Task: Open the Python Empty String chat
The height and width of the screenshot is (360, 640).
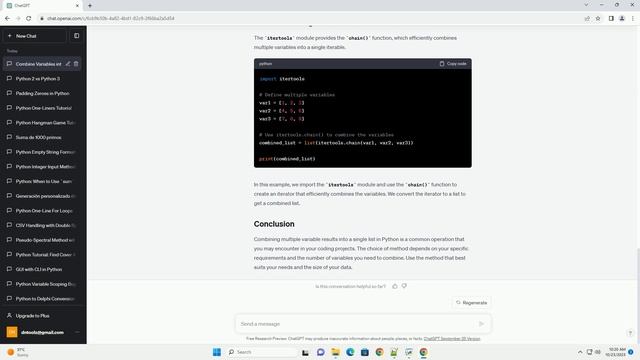Action: 42,152
